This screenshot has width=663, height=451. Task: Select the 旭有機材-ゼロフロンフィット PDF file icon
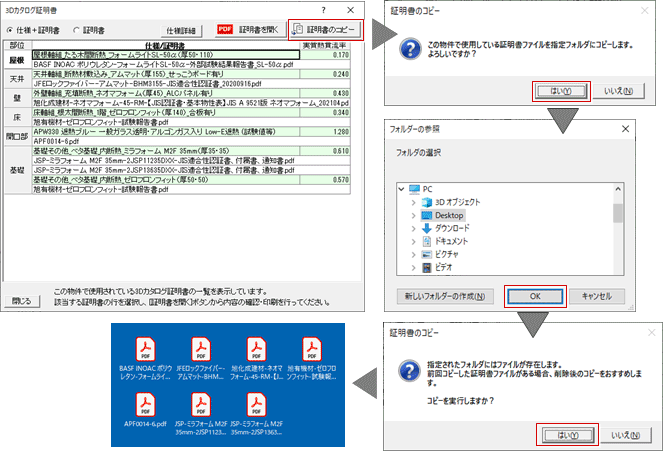click(312, 349)
